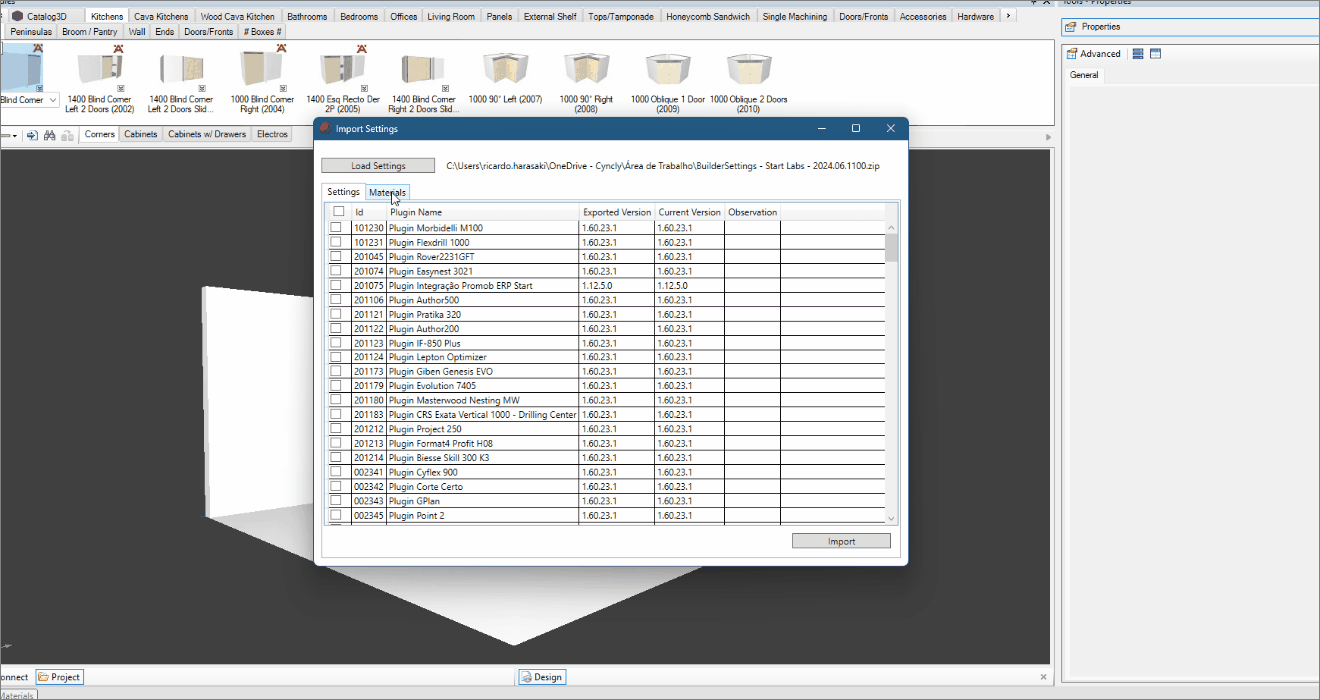This screenshot has height=700, width=1320.
Task: Check the Plugin Rover2231GFT row checkbox
Action: 336,257
